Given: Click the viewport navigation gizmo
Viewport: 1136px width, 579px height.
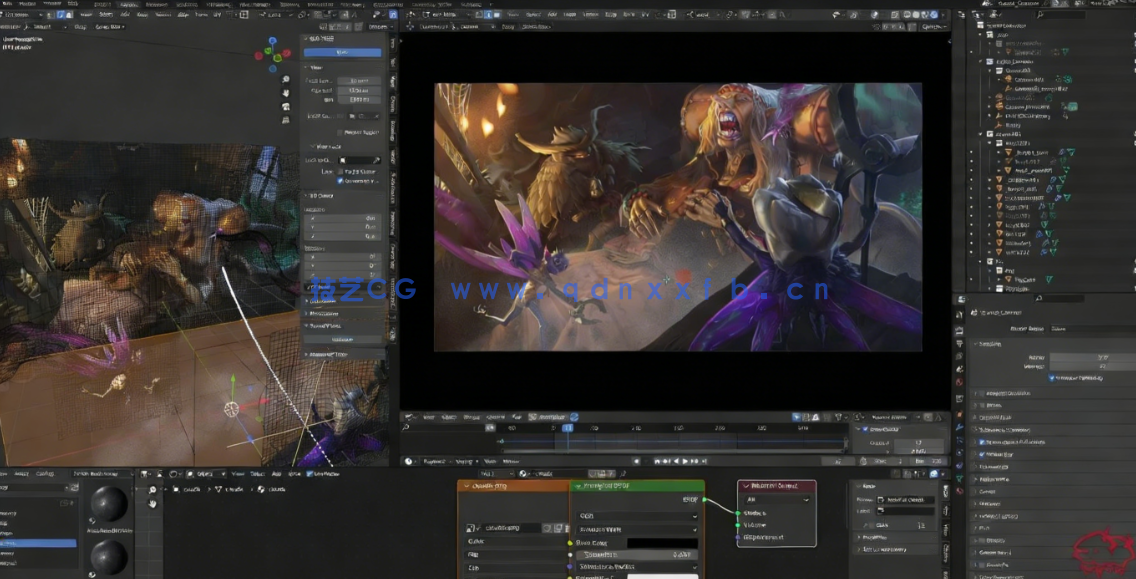Looking at the screenshot, I should coord(271,52).
